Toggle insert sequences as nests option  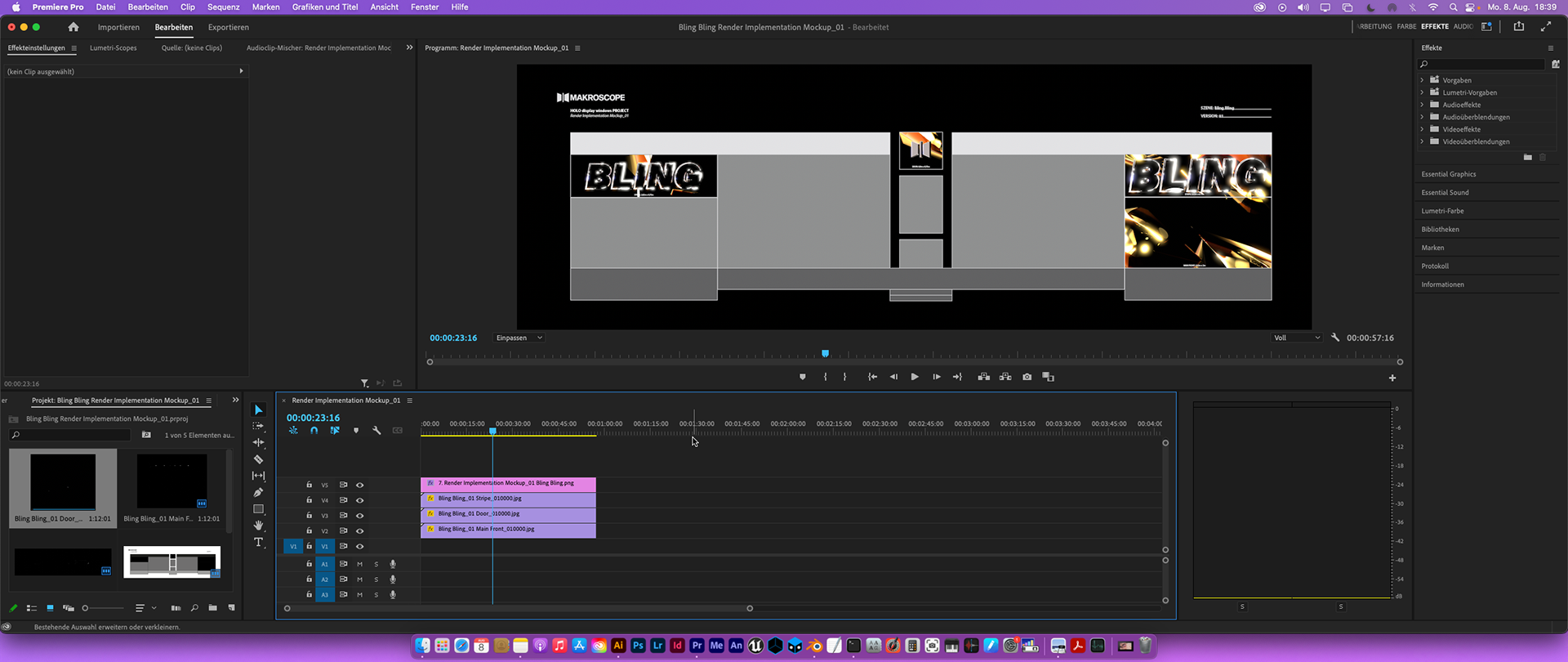(x=293, y=431)
